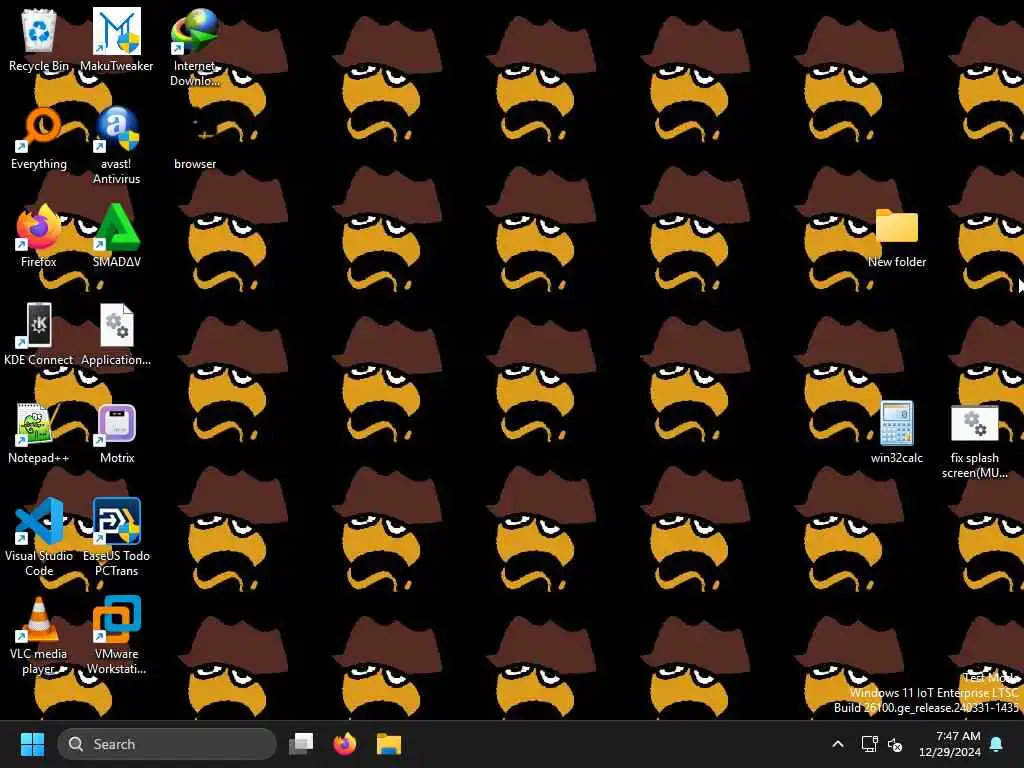Open Visual Studio Code shortcut

click(39, 537)
